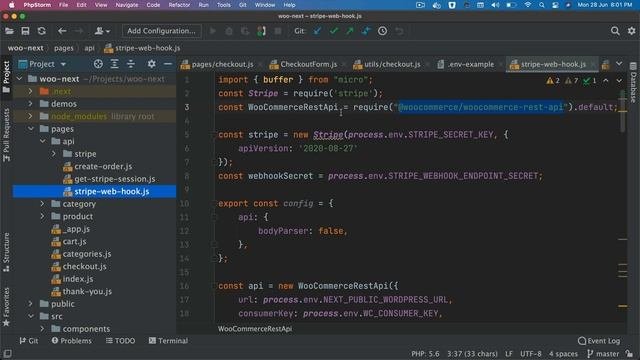Navigate back with arrow icon

(62, 31)
